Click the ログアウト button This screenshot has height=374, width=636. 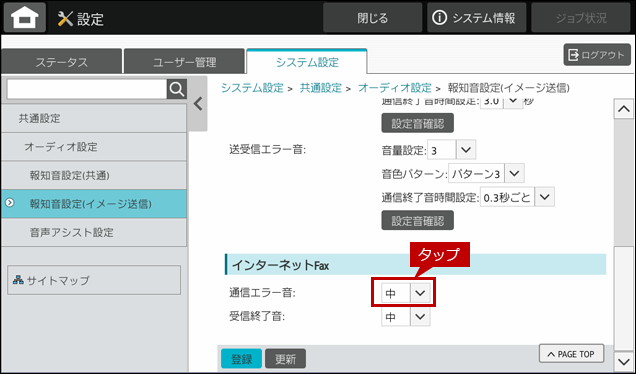[597, 55]
